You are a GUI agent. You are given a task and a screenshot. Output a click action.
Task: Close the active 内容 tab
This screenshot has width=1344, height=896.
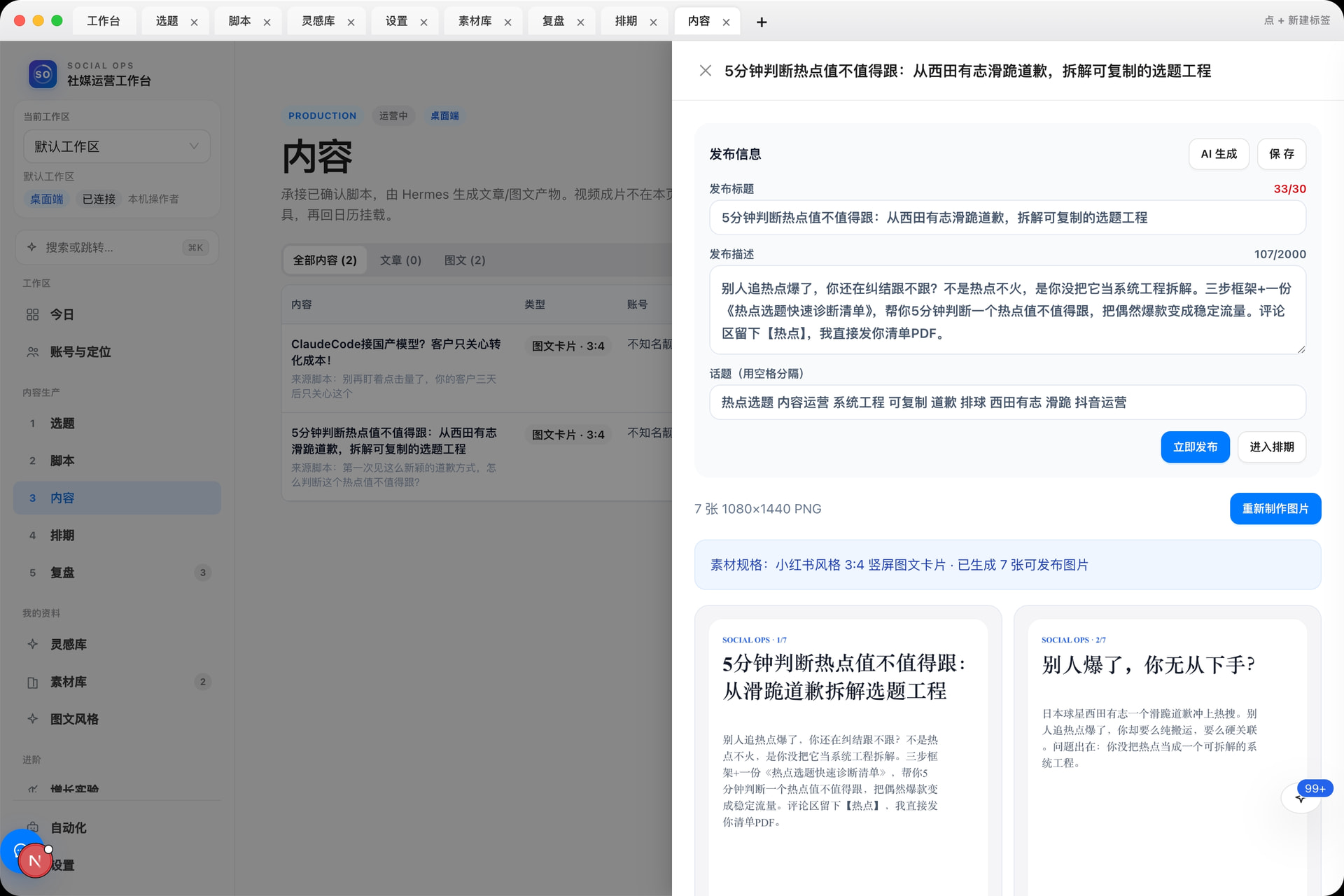click(x=726, y=22)
